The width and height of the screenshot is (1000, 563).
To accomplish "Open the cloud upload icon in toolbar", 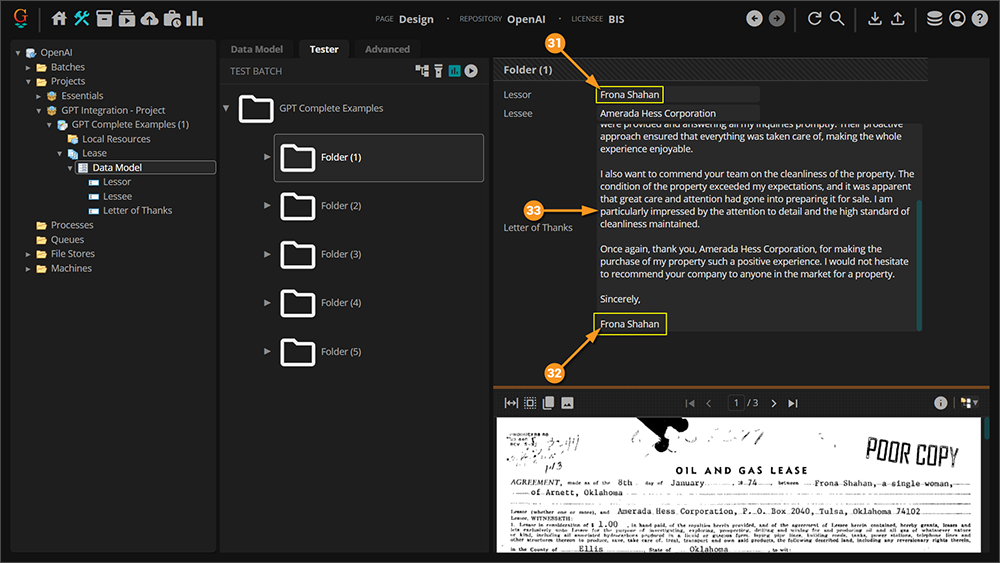I will point(149,18).
